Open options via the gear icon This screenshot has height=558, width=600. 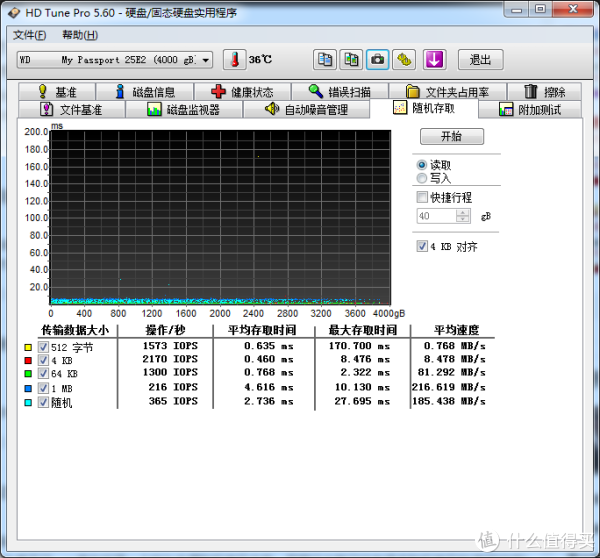coord(404,60)
